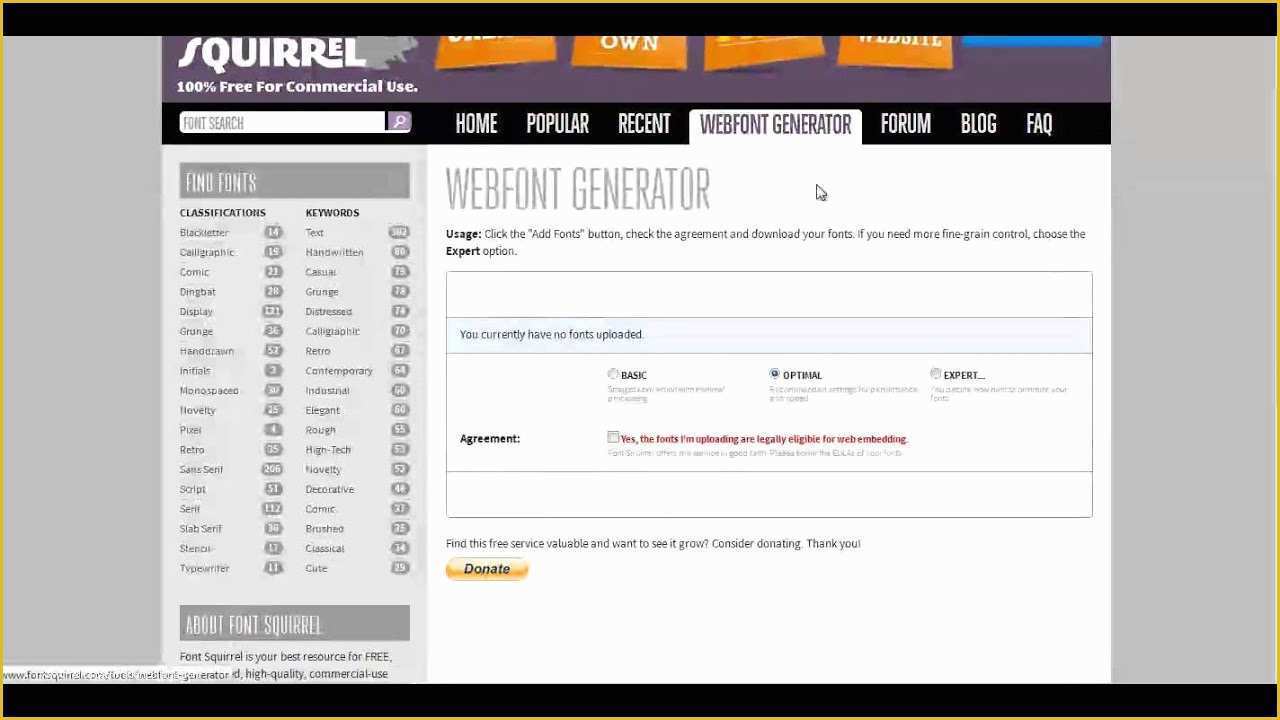Open the Casual keyword
The width and height of the screenshot is (1280, 720).
tap(320, 272)
